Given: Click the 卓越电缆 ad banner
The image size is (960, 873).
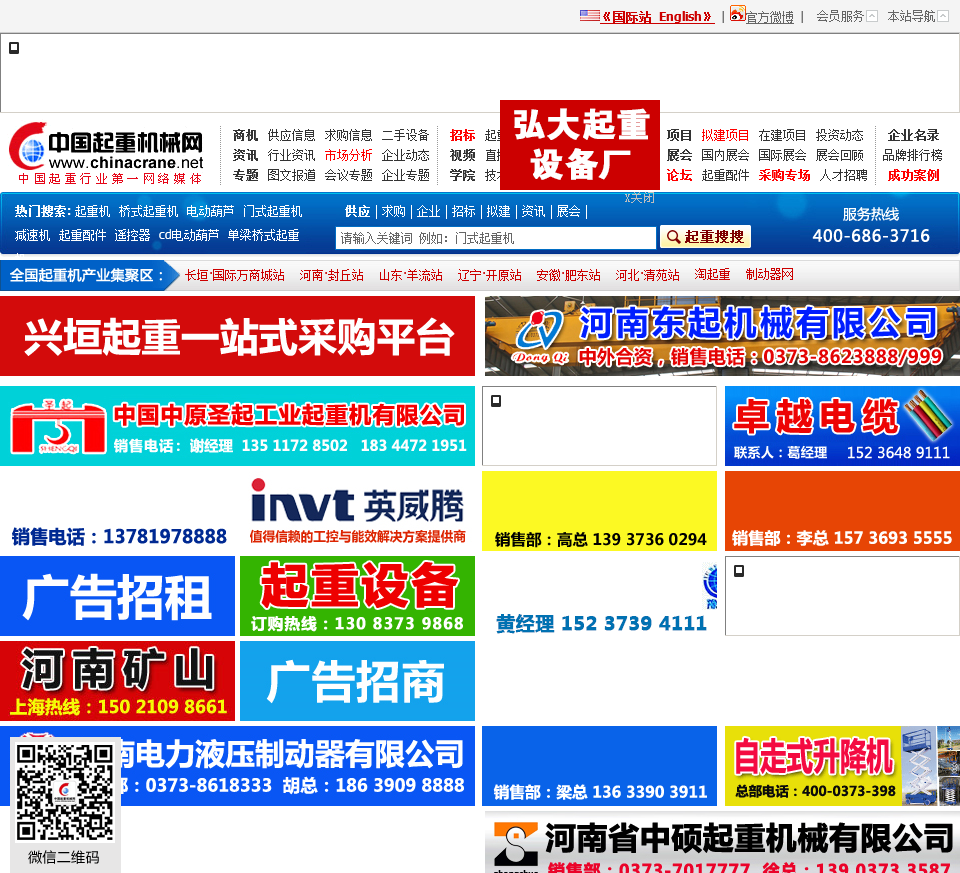Looking at the screenshot, I should pyautogui.click(x=842, y=426).
